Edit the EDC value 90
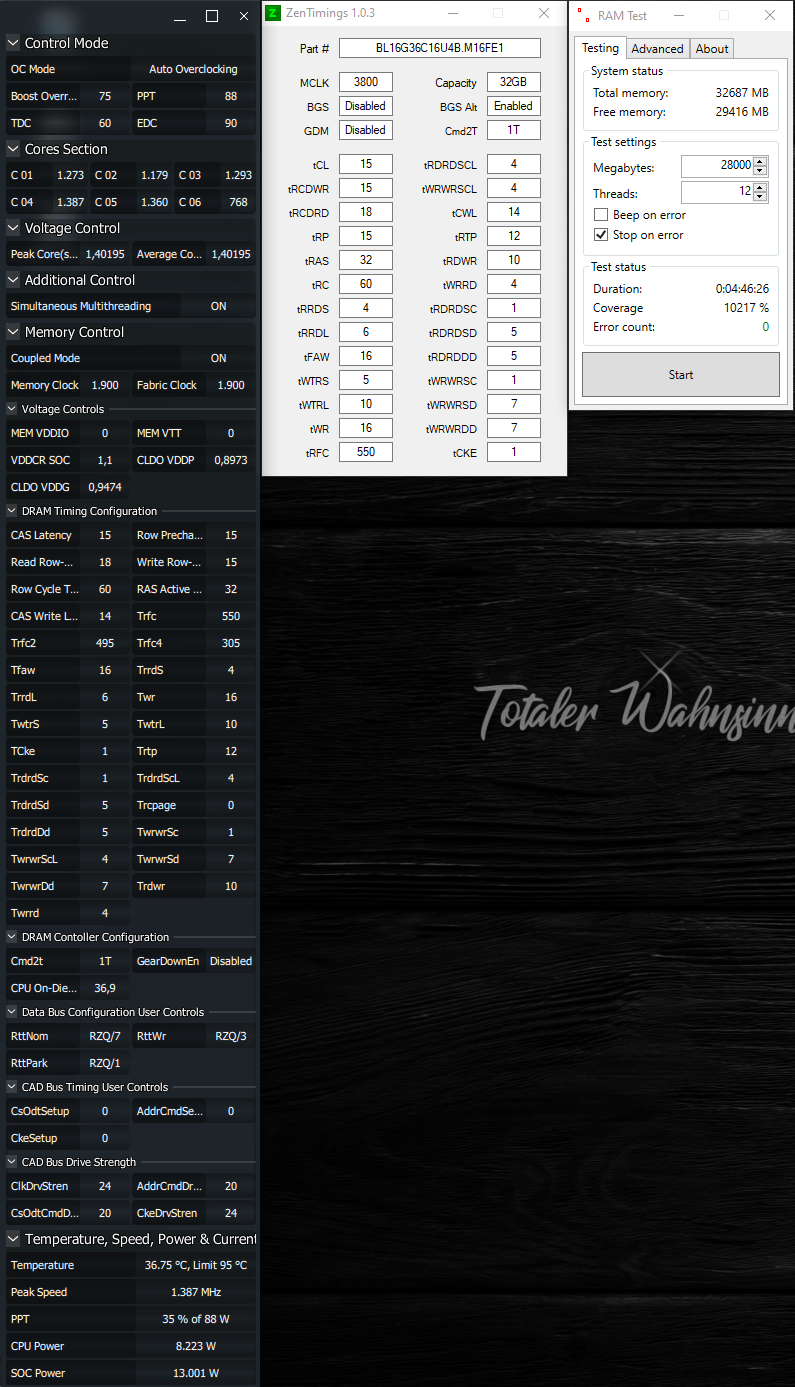Viewport: 795px width, 1387px height. (x=231, y=123)
